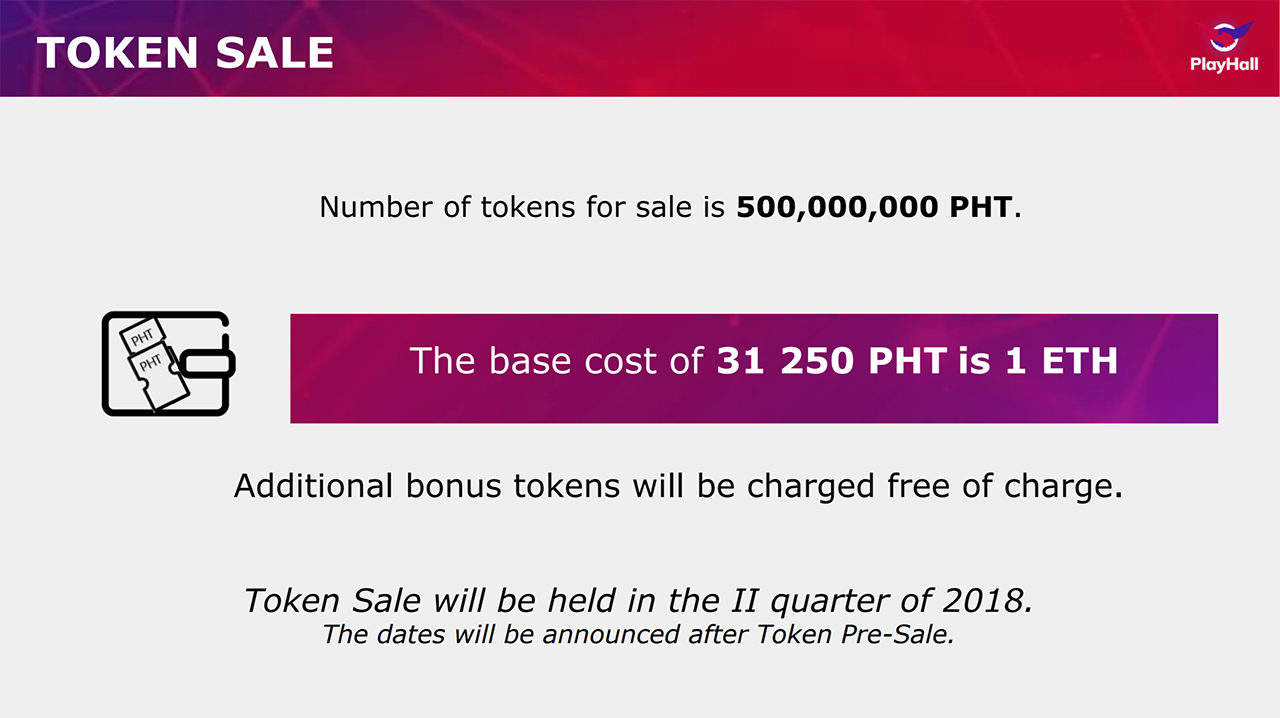Click the PHT wallet tickets icon
The image size is (1280, 718).
click(169, 363)
